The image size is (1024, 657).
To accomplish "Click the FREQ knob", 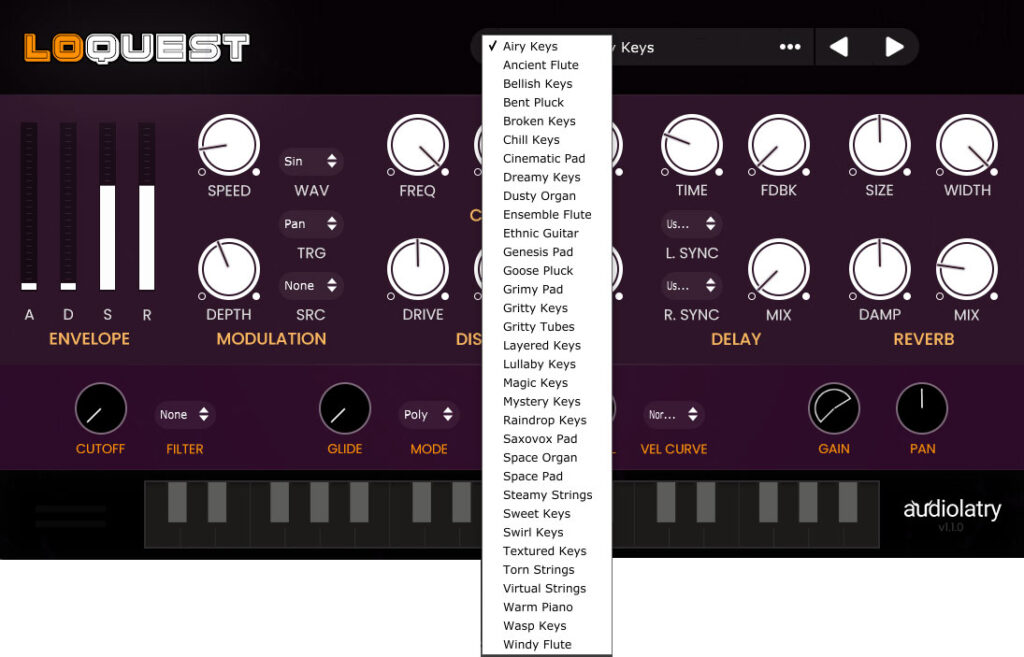I will pyautogui.click(x=417, y=145).
